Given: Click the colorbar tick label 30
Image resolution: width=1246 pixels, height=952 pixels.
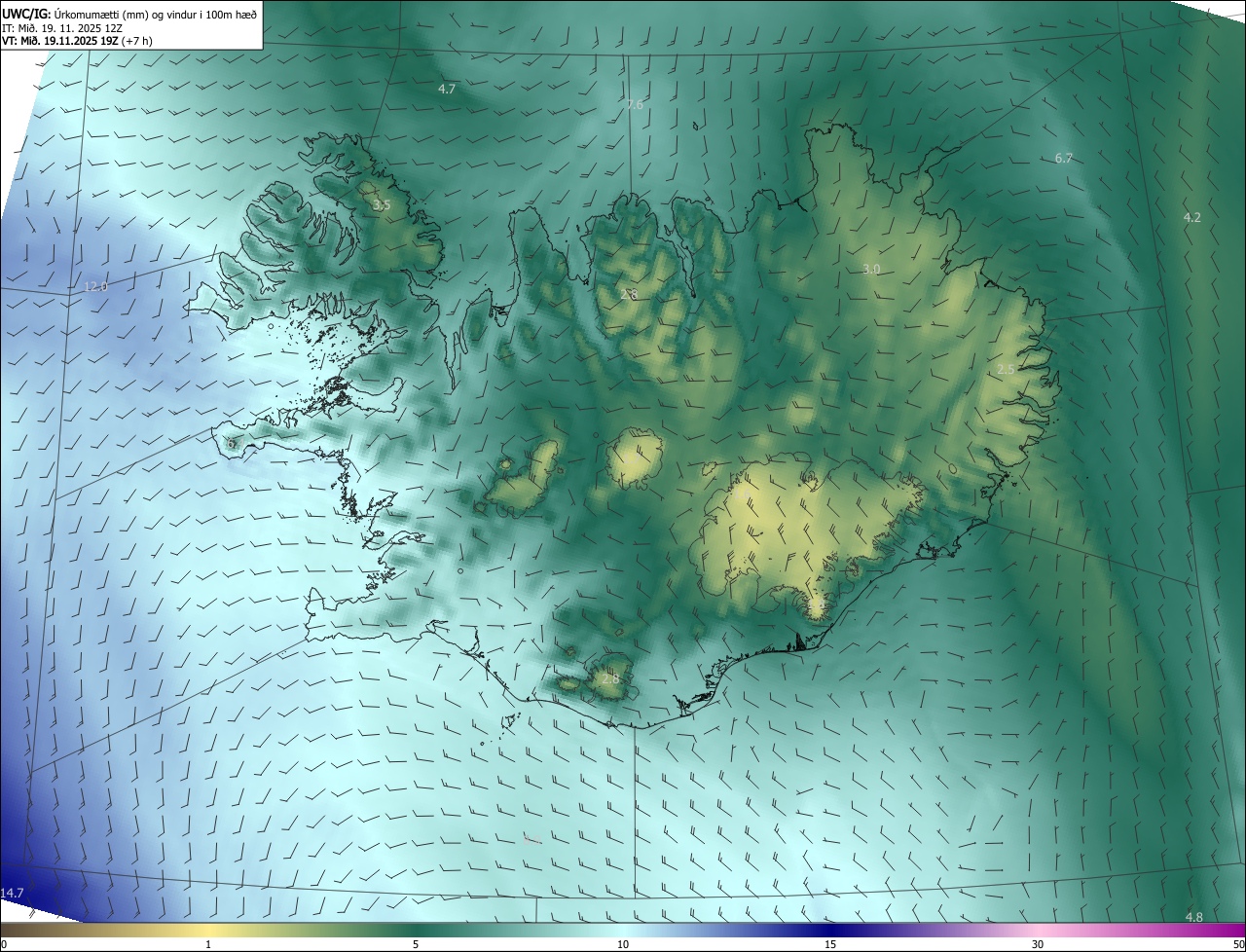Looking at the screenshot, I should pos(1038,944).
